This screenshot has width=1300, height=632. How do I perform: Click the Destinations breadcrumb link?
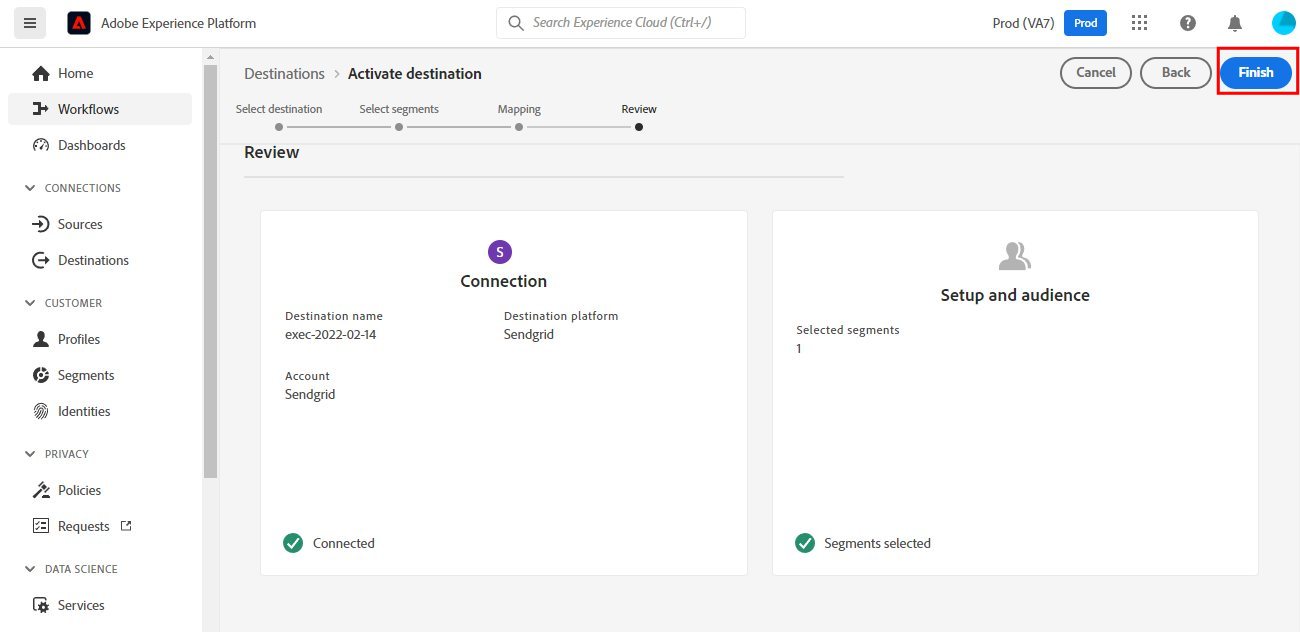(284, 74)
